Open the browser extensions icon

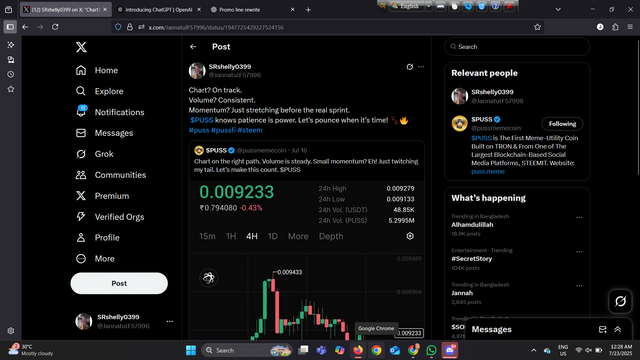tap(615, 27)
